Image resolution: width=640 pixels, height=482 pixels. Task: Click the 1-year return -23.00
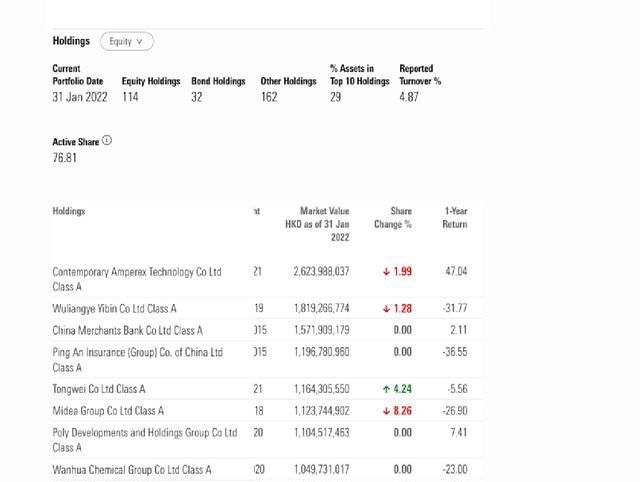[x=455, y=469]
